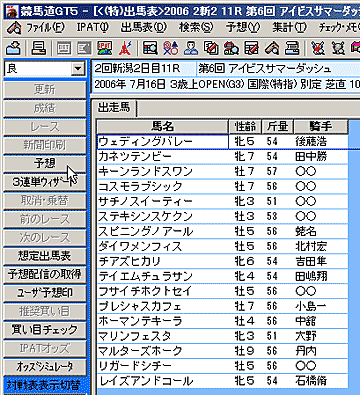The height and width of the screenshot is (395, 360).
Task: Click the 対戦表表示切替 button
Action: pos(45,385)
